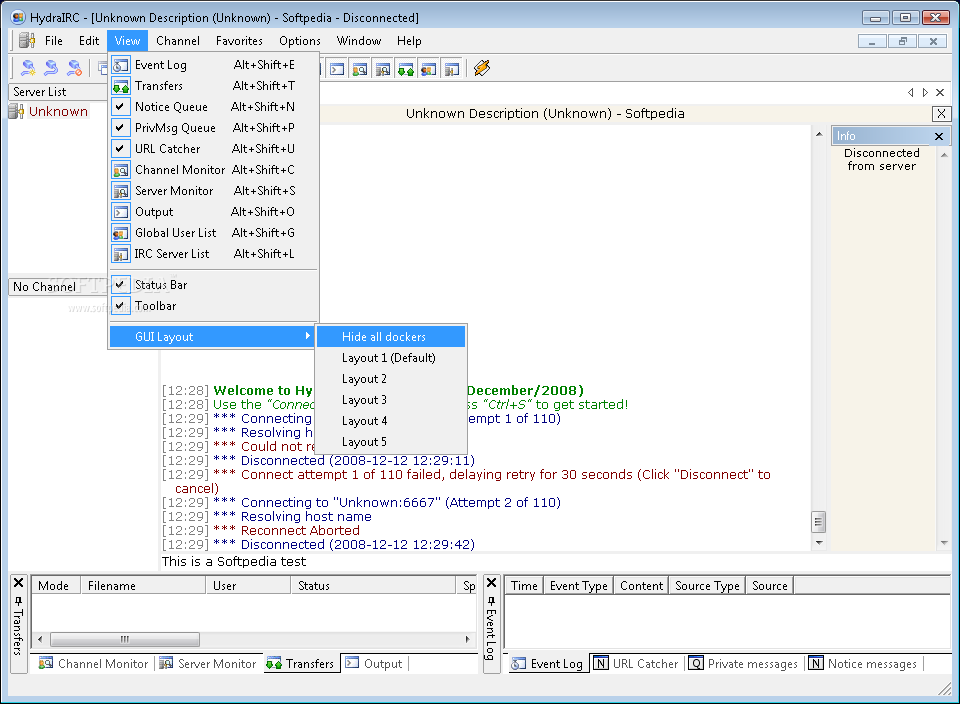Open the Options menu
The height and width of the screenshot is (704, 960).
coord(300,41)
